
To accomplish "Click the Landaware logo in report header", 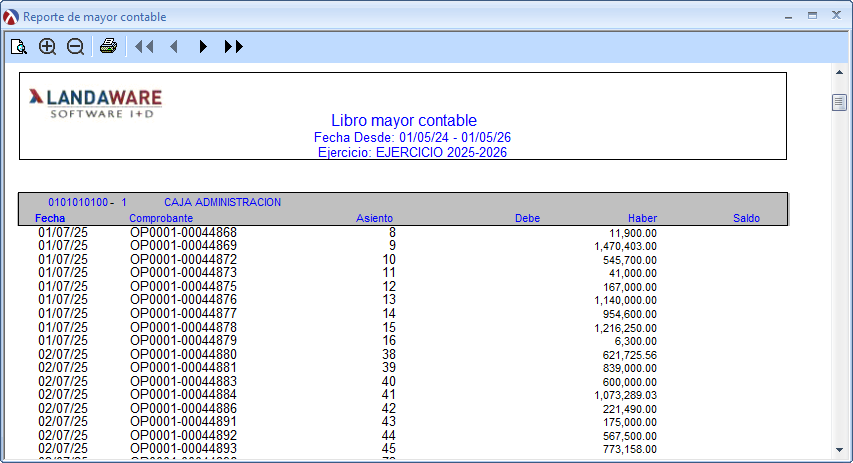I will point(96,103).
